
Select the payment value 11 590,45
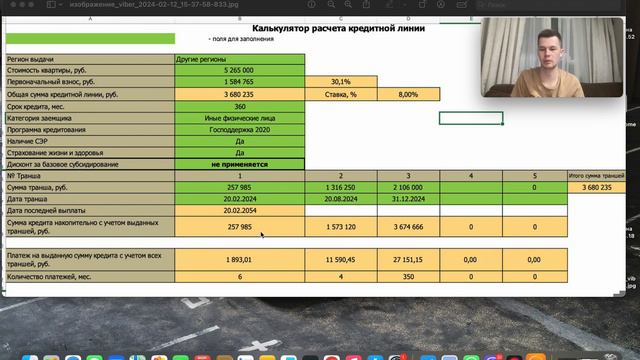(341, 260)
